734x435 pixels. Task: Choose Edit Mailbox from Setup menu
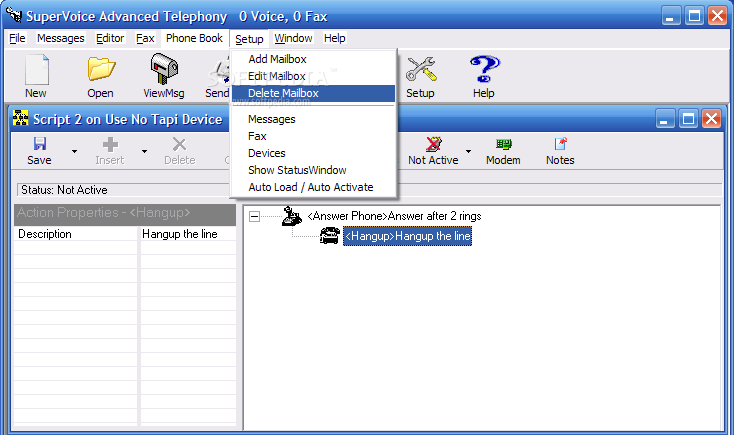pos(313,76)
